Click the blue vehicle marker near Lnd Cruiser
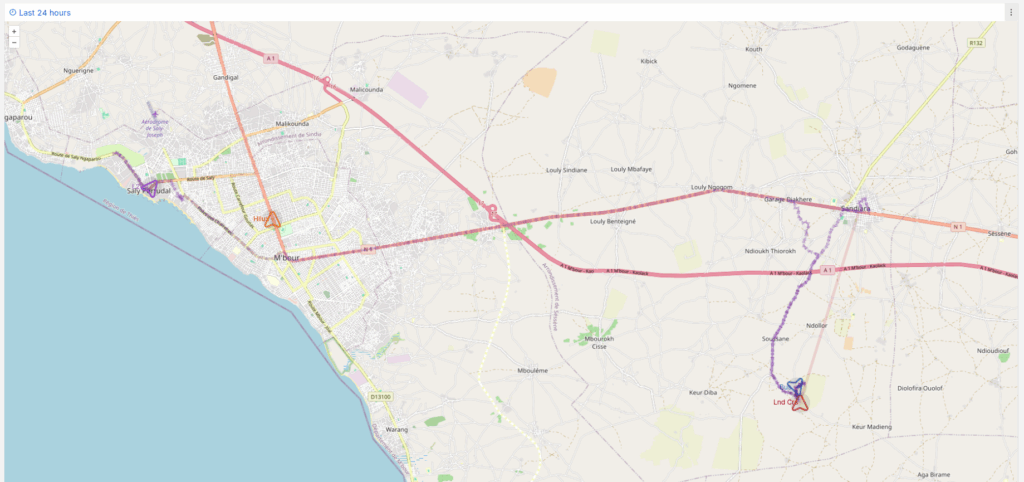 [x=796, y=386]
